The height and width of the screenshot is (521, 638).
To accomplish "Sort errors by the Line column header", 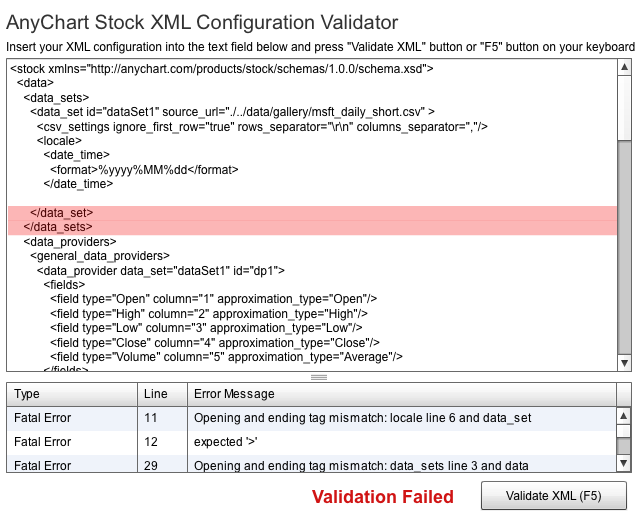I will point(161,394).
